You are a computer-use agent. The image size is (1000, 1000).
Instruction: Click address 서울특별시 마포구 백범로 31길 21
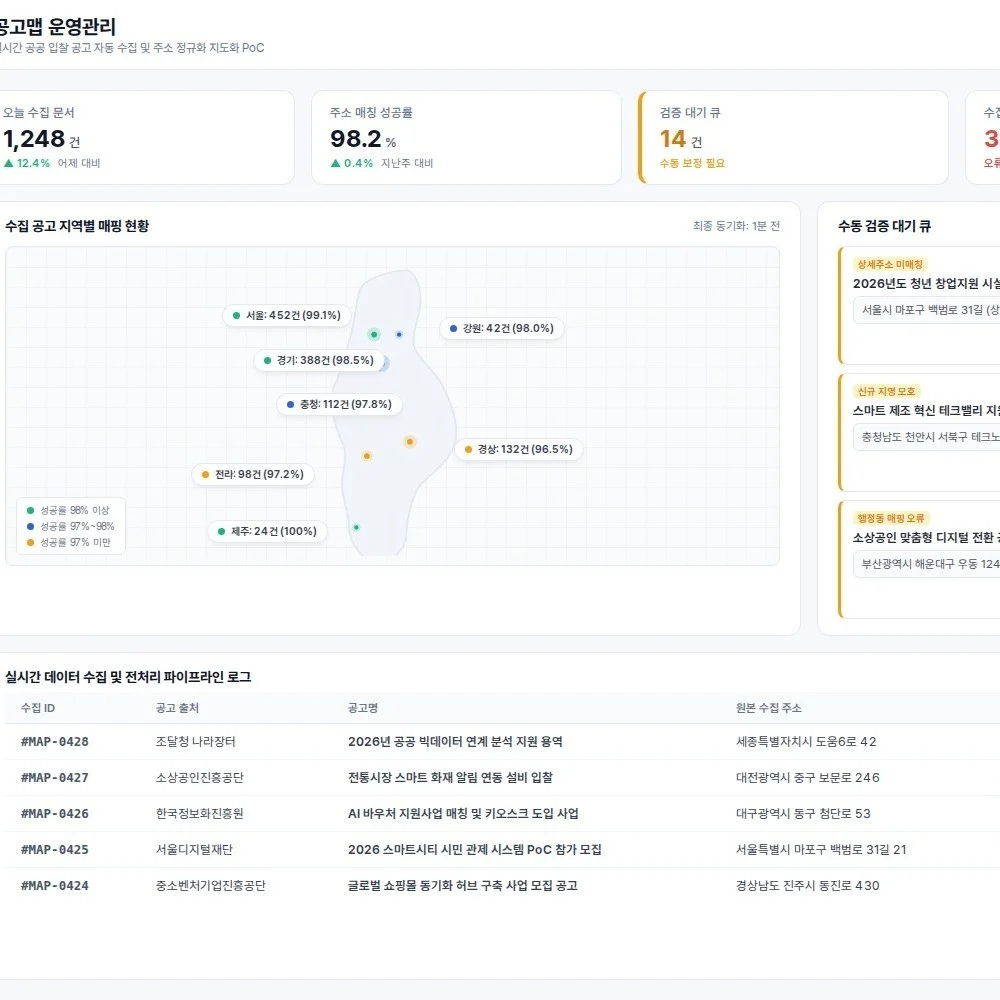point(821,849)
